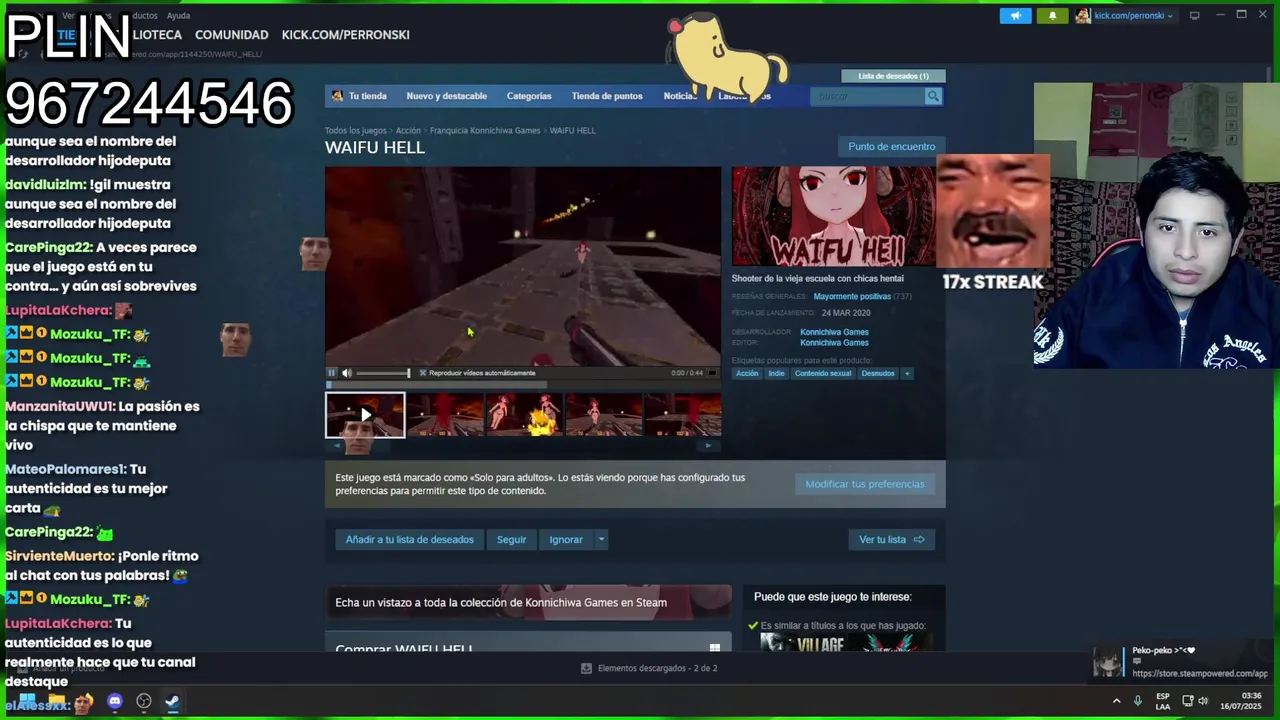The width and height of the screenshot is (1280, 720).
Task: Open the Ayuda menu
Action: click(178, 16)
